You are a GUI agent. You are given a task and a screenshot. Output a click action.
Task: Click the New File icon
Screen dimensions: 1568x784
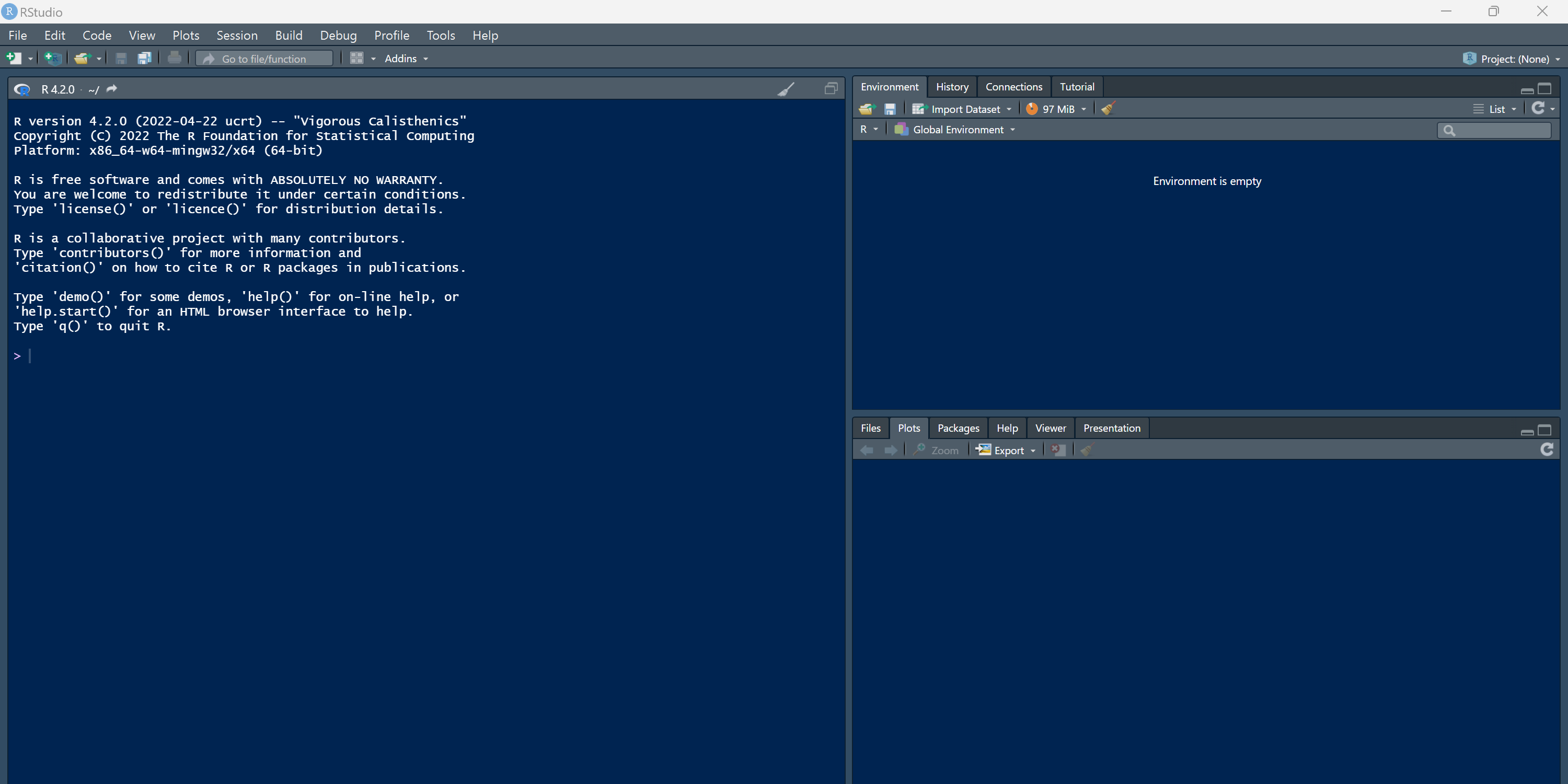pos(14,59)
